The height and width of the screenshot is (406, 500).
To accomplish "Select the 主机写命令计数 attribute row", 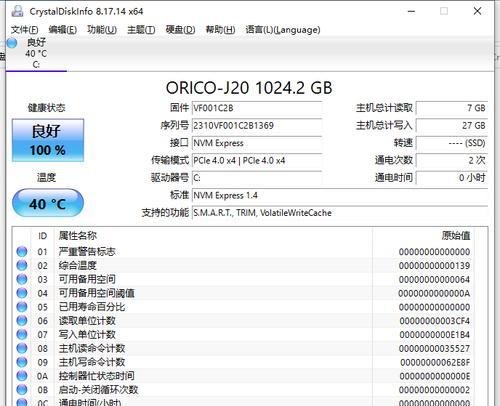I will pos(243,362).
